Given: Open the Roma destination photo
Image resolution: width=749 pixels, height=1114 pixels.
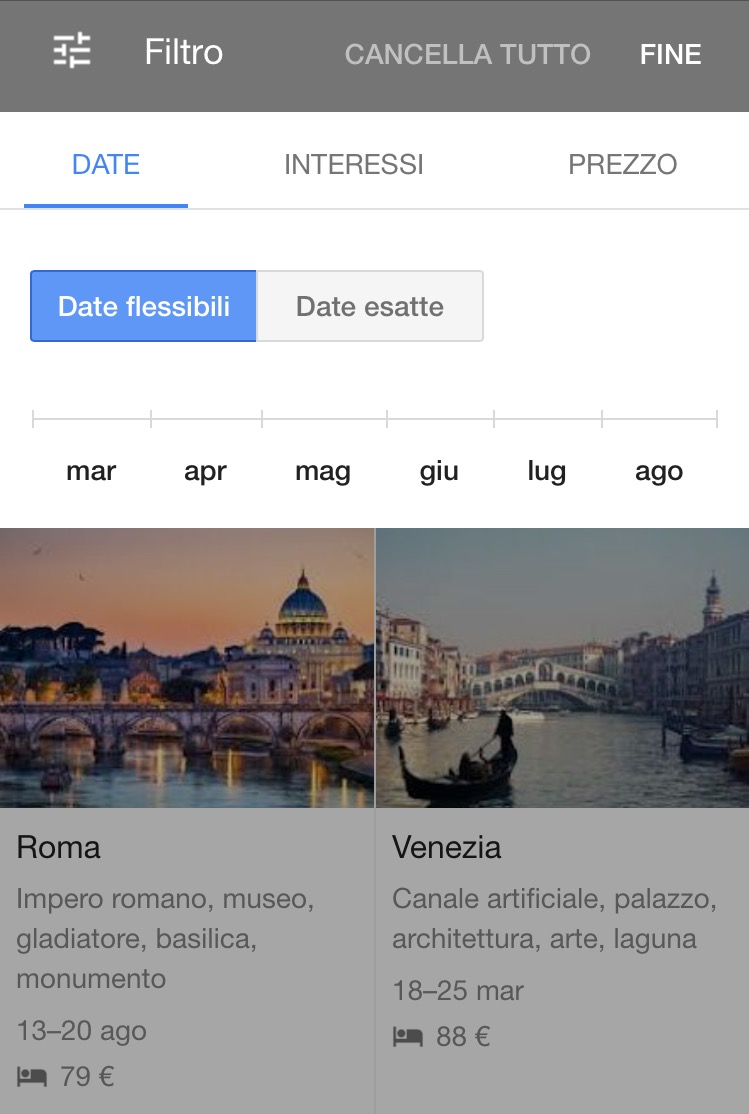Looking at the screenshot, I should pos(187,668).
